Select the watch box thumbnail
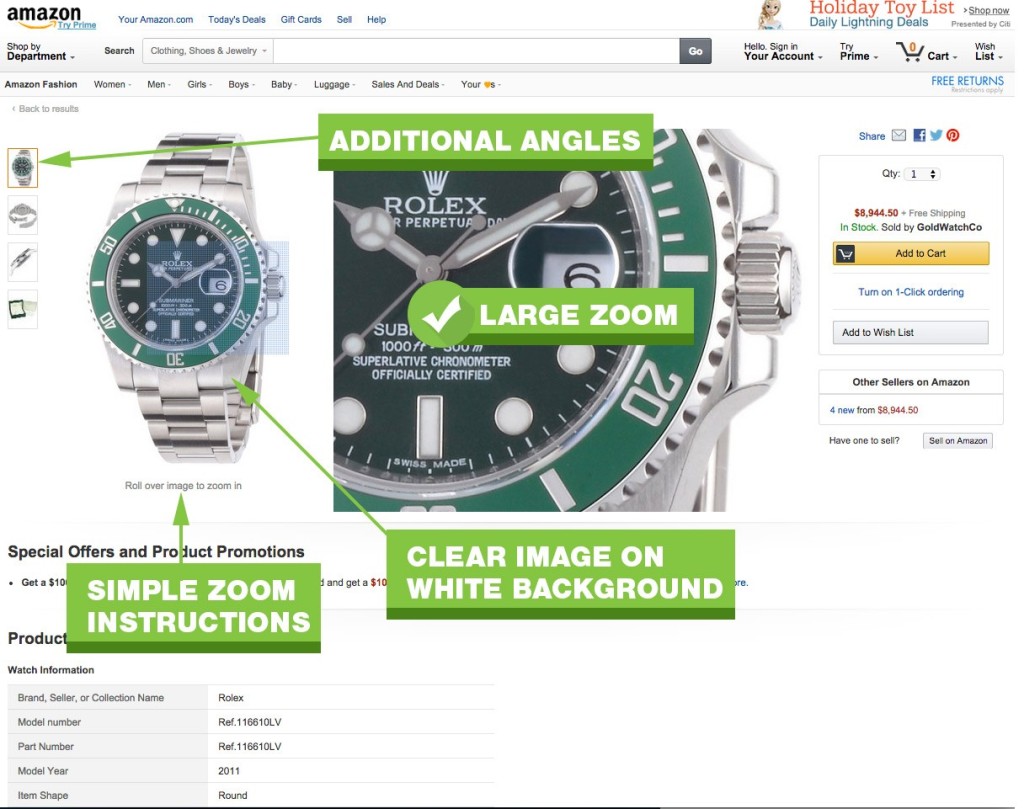 coord(23,309)
